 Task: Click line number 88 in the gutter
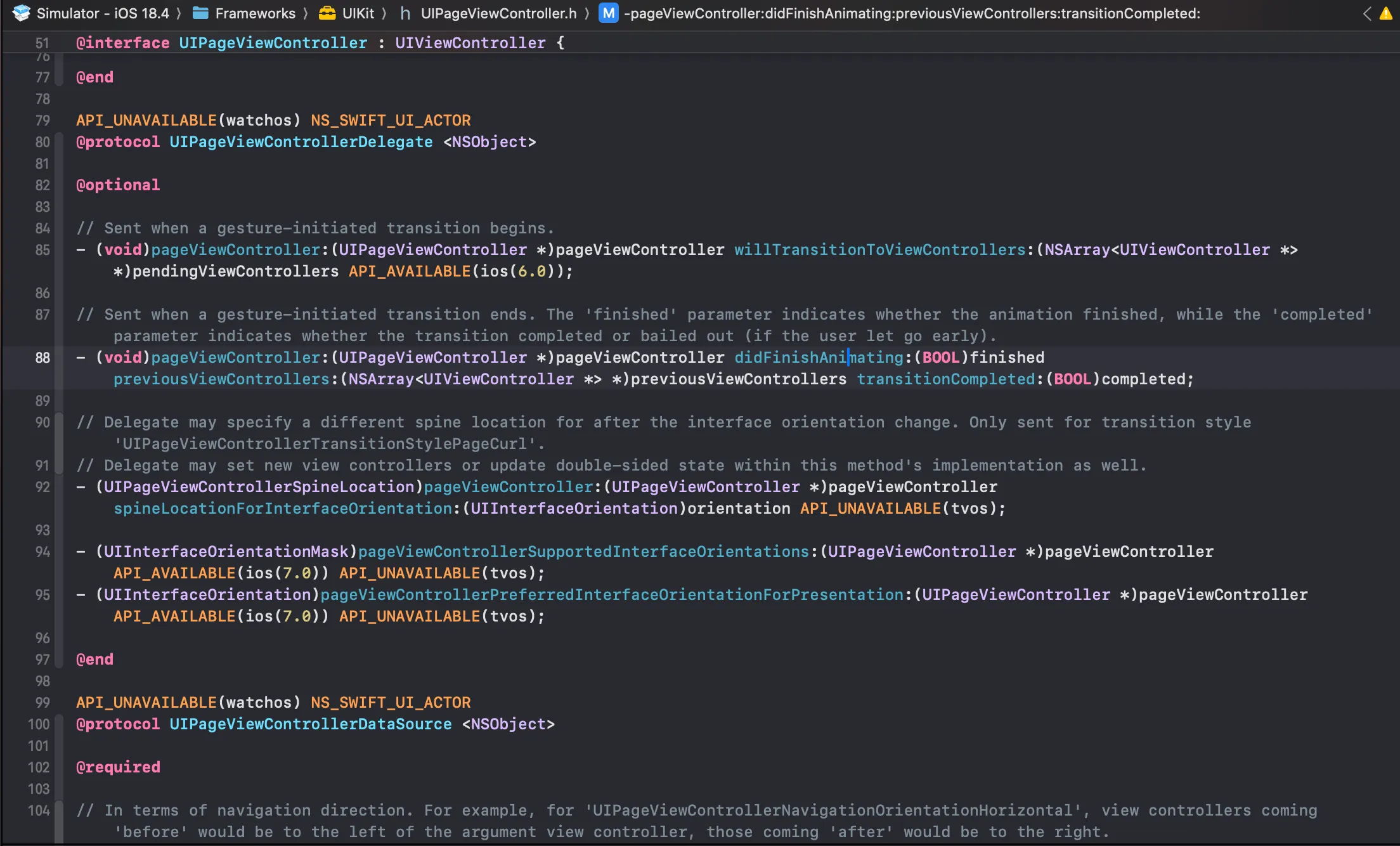[42, 358]
